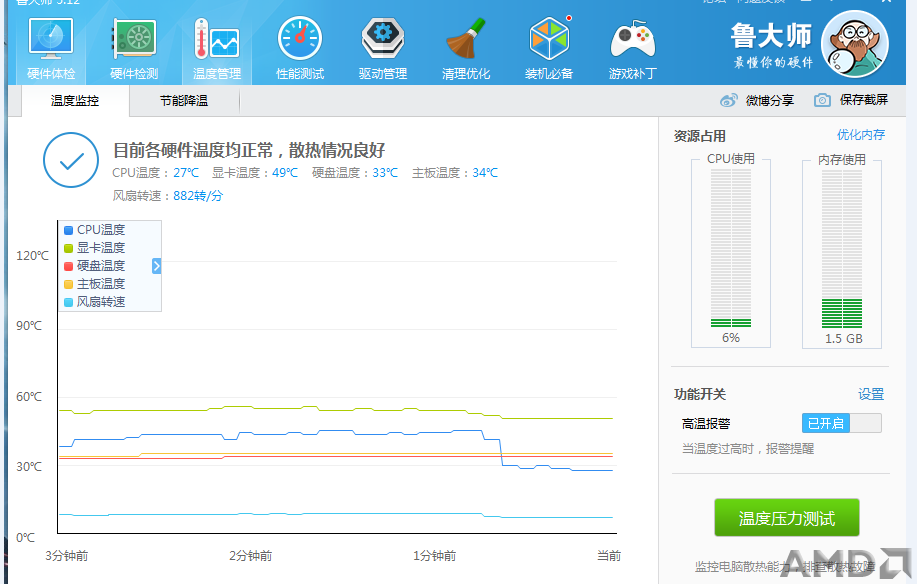This screenshot has width=917, height=584.
Task: Toggle 风扇转速 legend cyan checkbox
Action: tap(68, 303)
